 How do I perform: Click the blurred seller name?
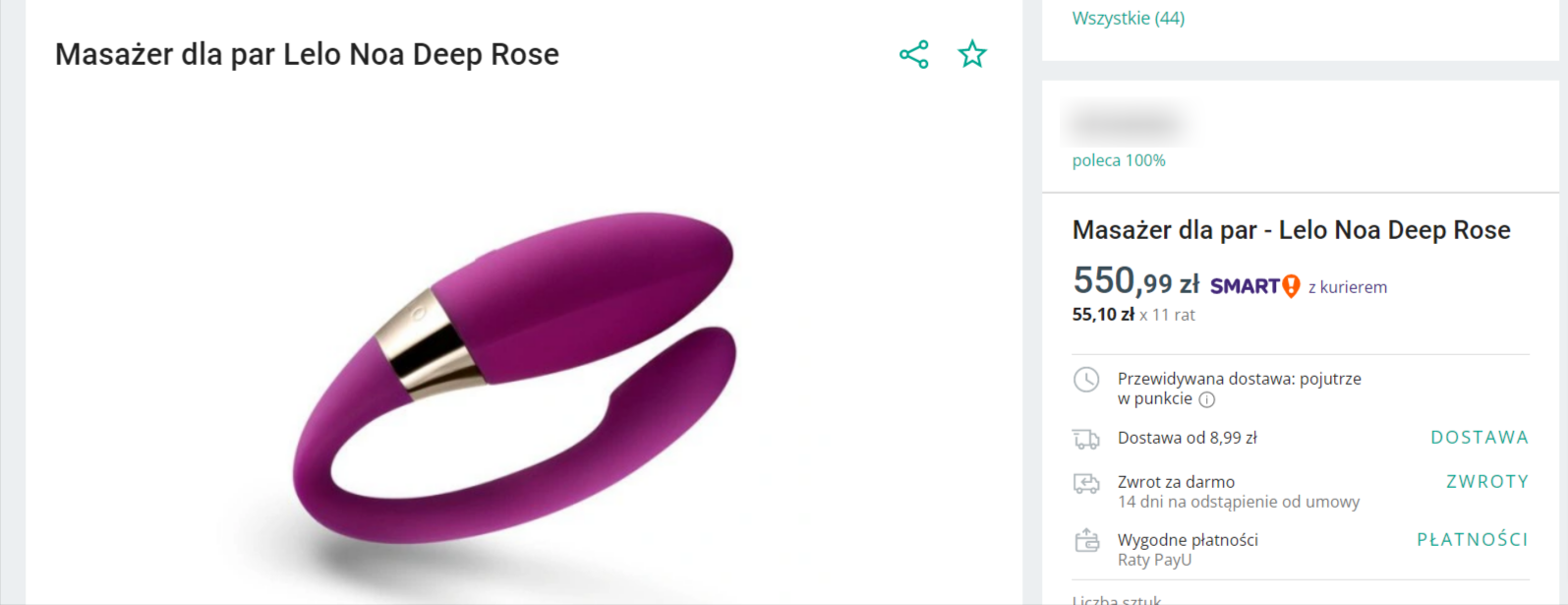pos(1128,125)
